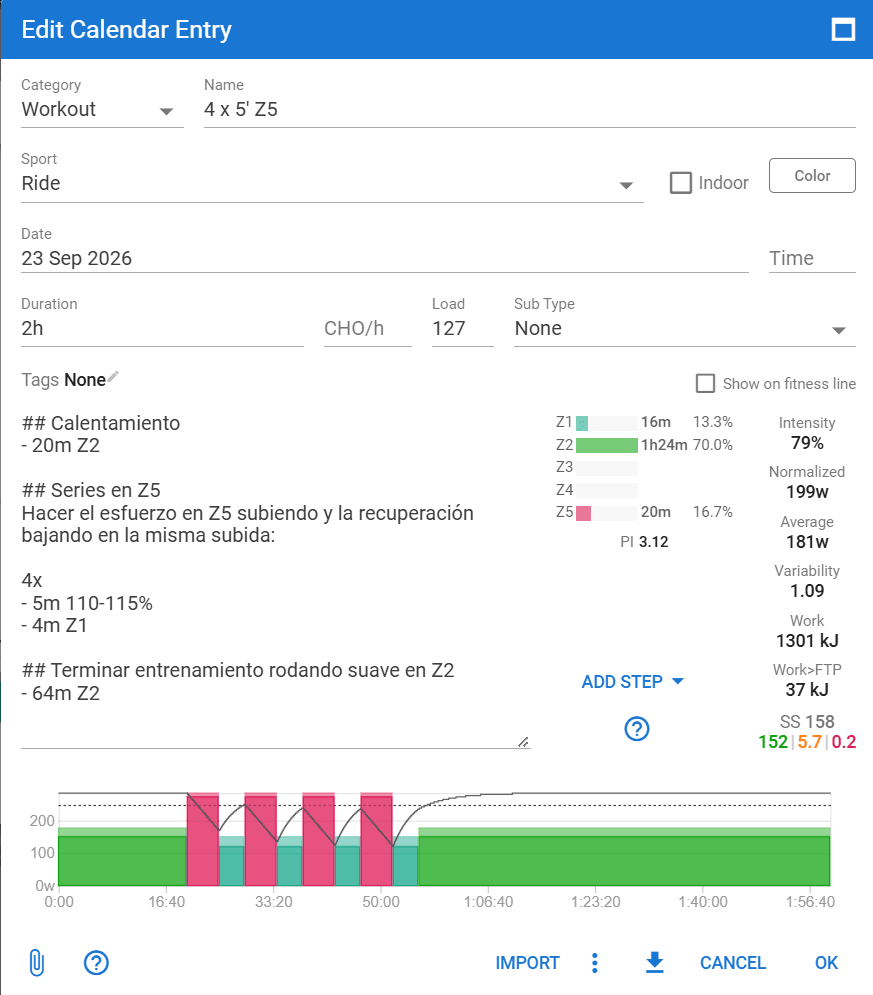The width and height of the screenshot is (873, 995).
Task: Click the Z2 green zone bar
Action: pyautogui.click(x=607, y=445)
